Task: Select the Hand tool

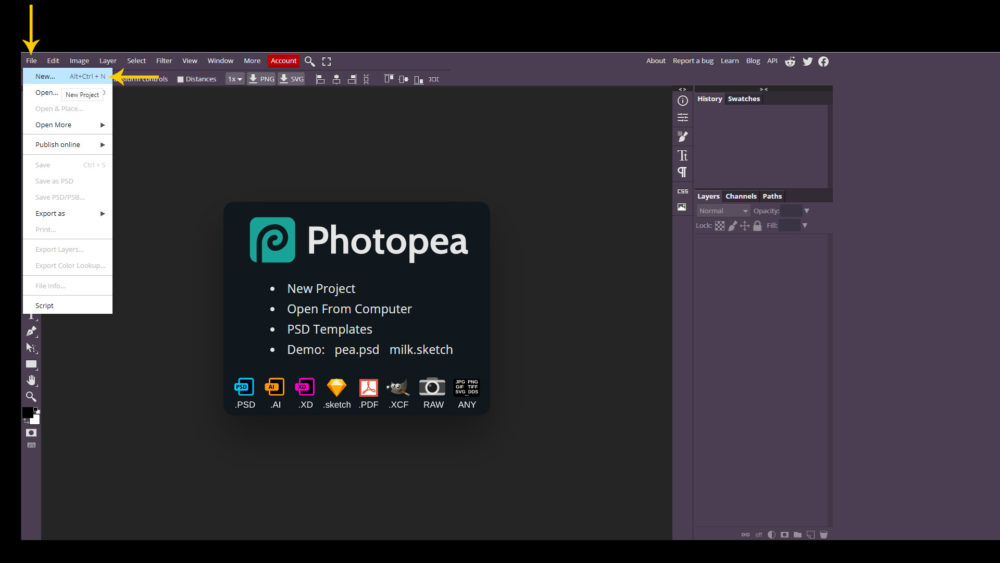Action: point(31,380)
